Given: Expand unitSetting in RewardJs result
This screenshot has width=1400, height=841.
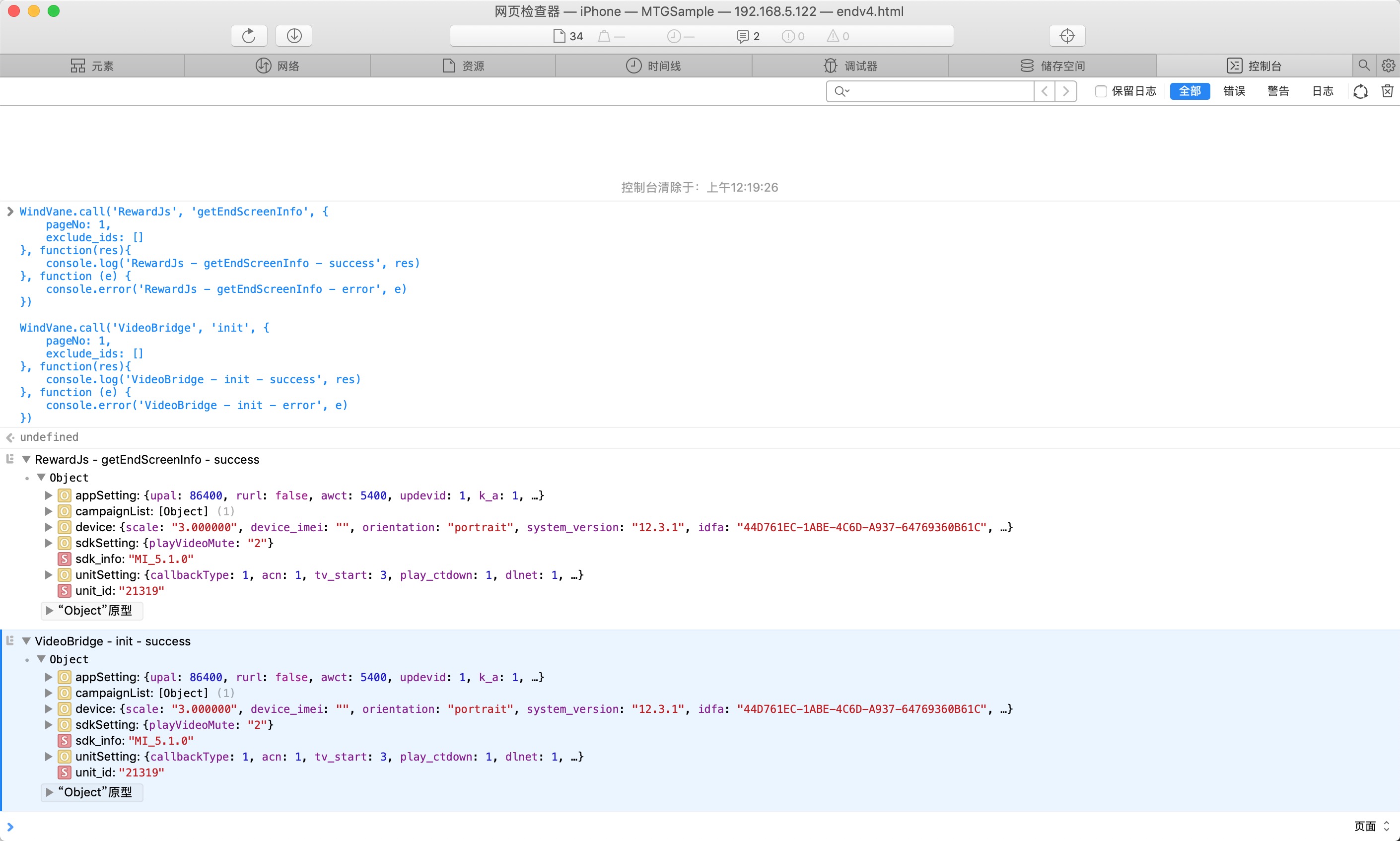Looking at the screenshot, I should [49, 574].
